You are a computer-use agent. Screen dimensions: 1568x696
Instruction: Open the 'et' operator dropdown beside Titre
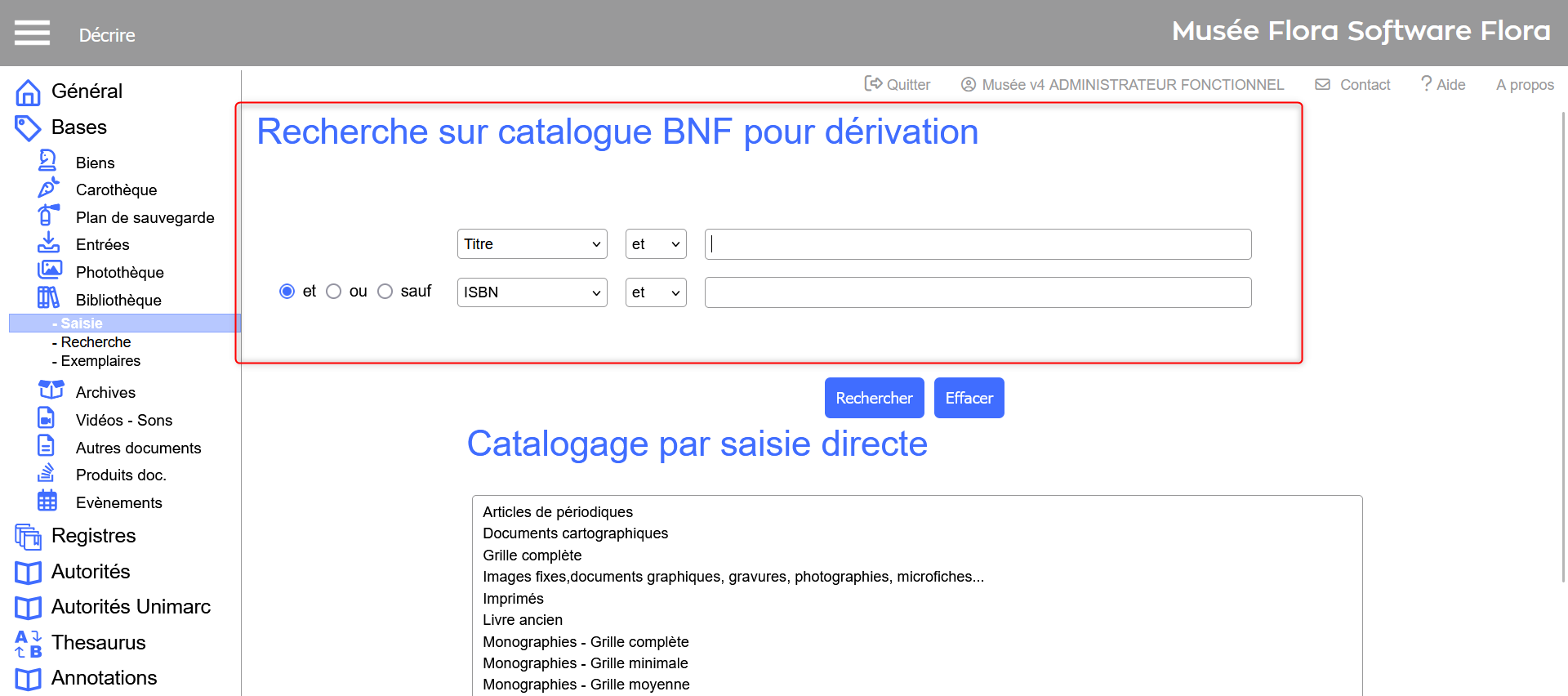coord(655,244)
